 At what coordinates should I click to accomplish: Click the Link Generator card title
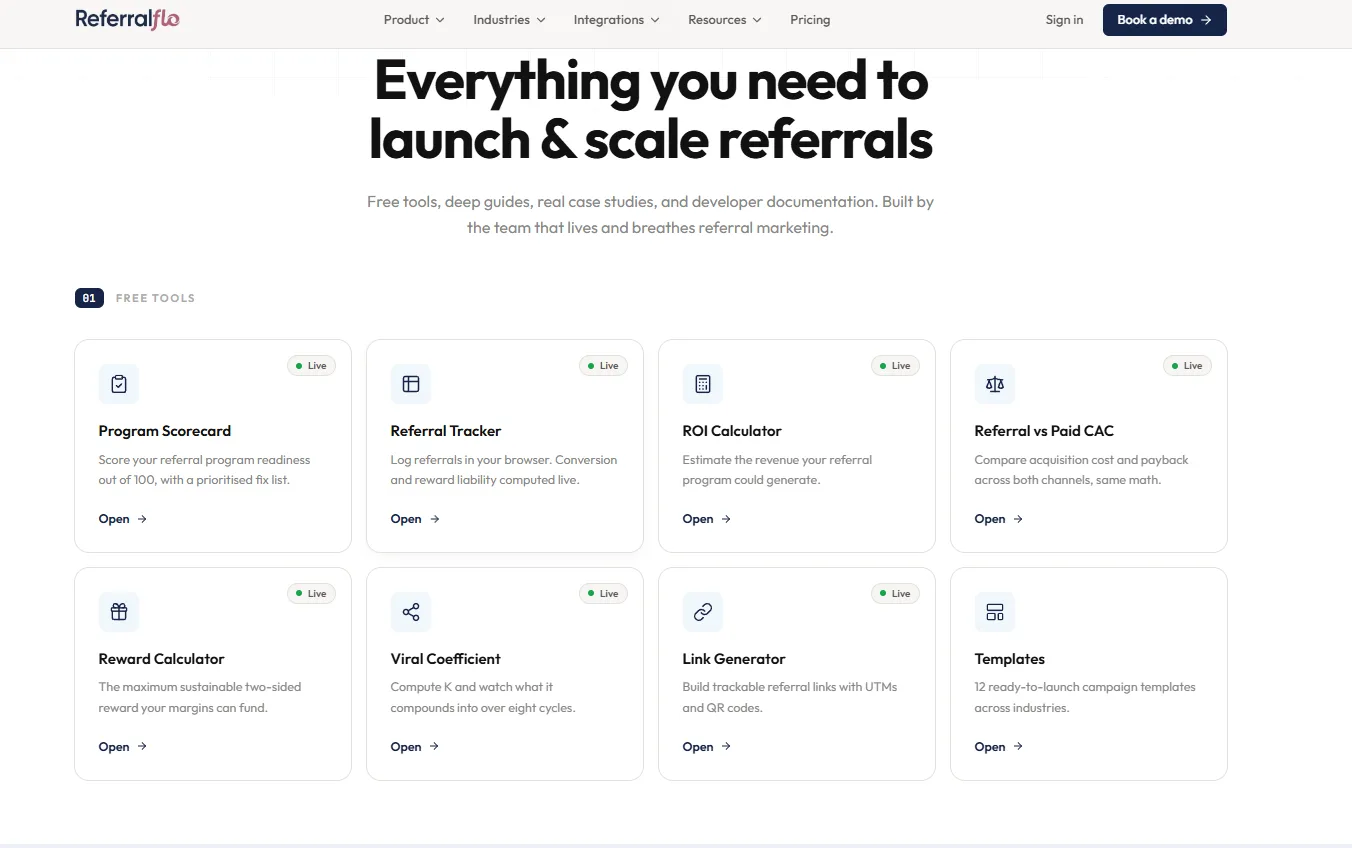[x=734, y=659]
